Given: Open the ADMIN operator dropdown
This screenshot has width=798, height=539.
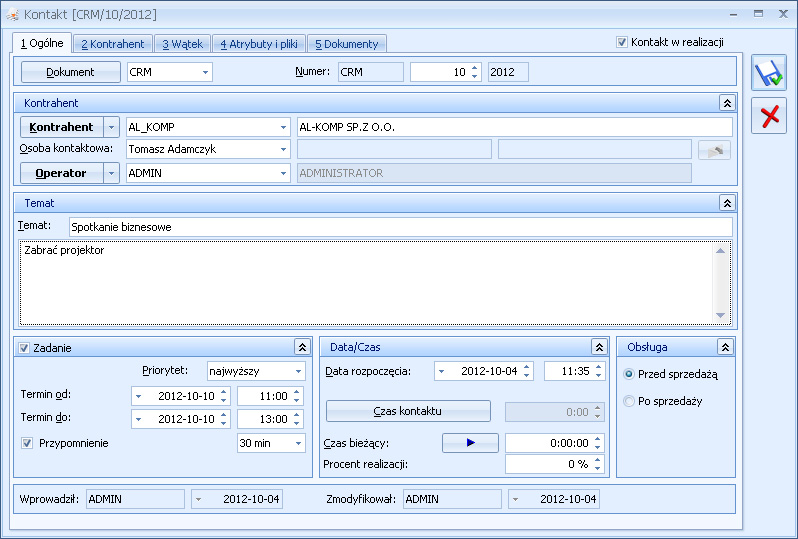Looking at the screenshot, I should point(283,173).
